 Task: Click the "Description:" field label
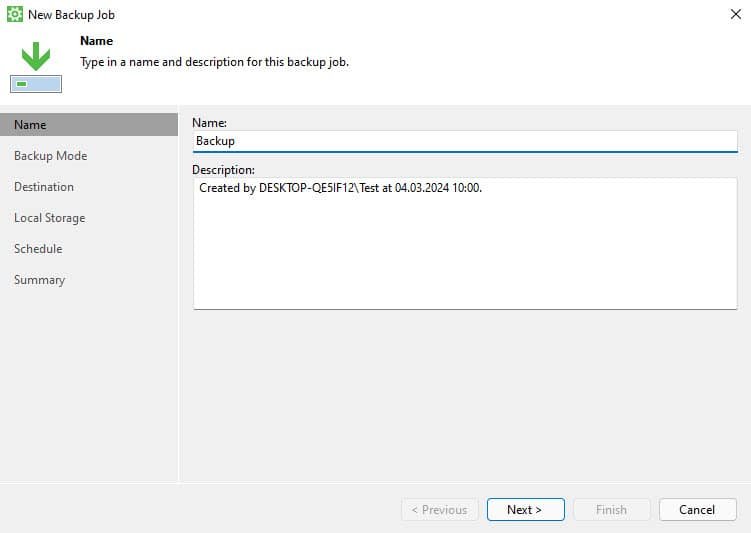coord(224,170)
